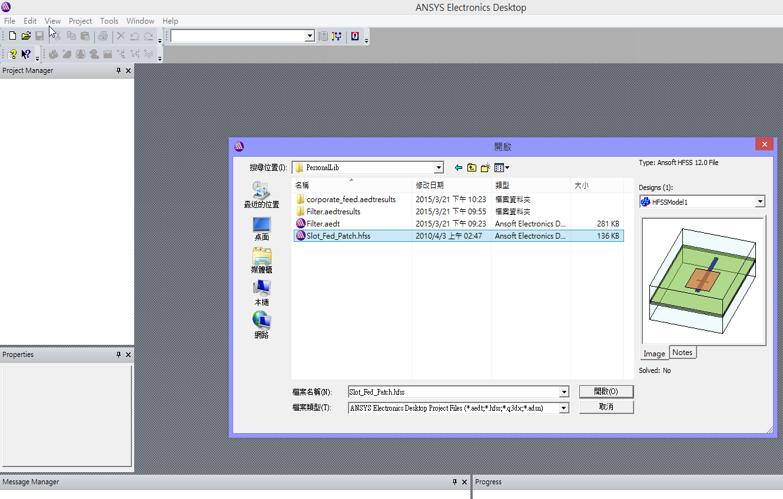This screenshot has width=783, height=499.
Task: Go to 桌面 in places sidebar
Action: (261, 229)
